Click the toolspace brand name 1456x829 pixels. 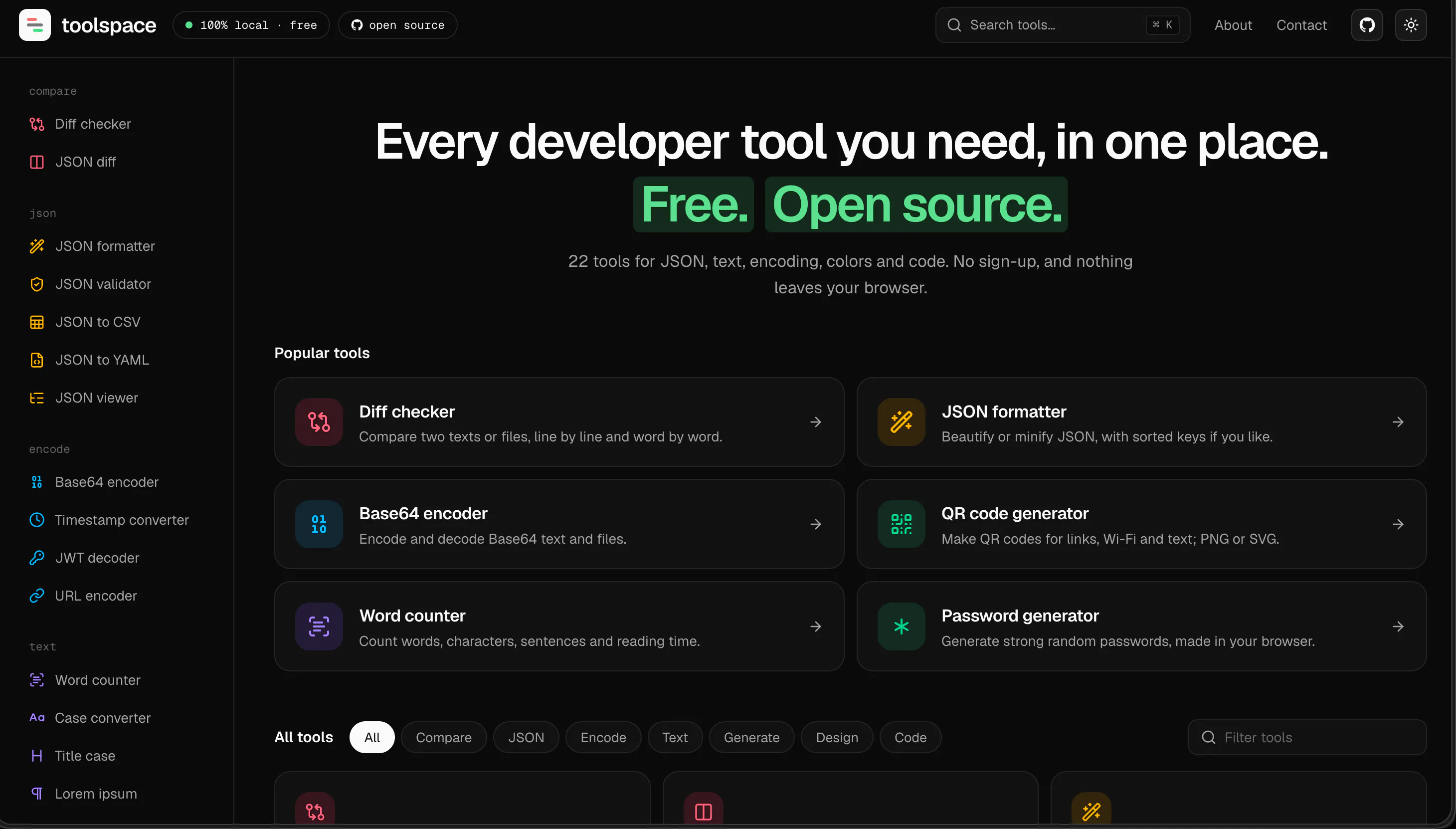pos(109,25)
